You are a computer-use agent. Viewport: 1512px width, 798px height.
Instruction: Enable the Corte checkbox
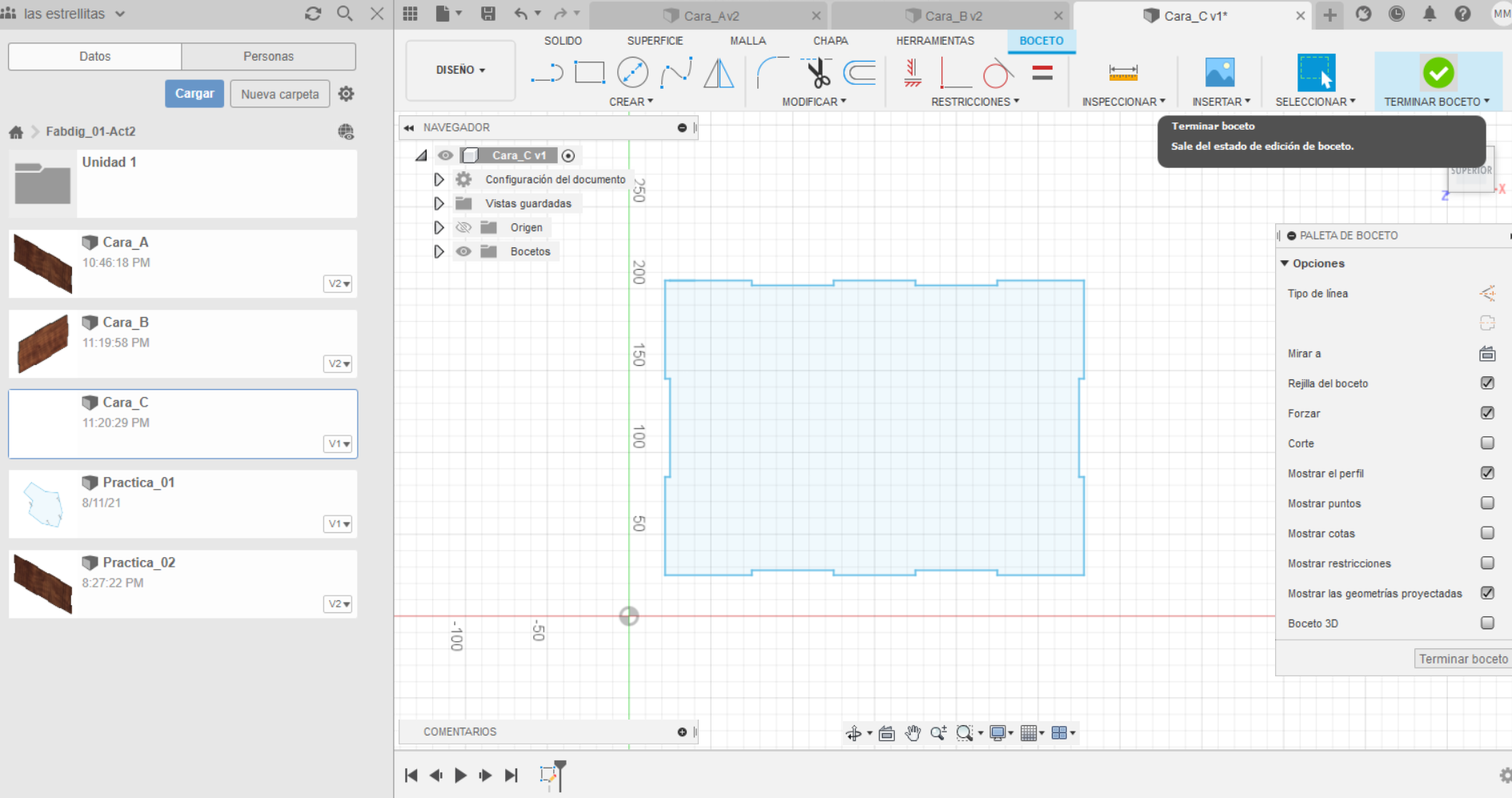click(x=1487, y=443)
